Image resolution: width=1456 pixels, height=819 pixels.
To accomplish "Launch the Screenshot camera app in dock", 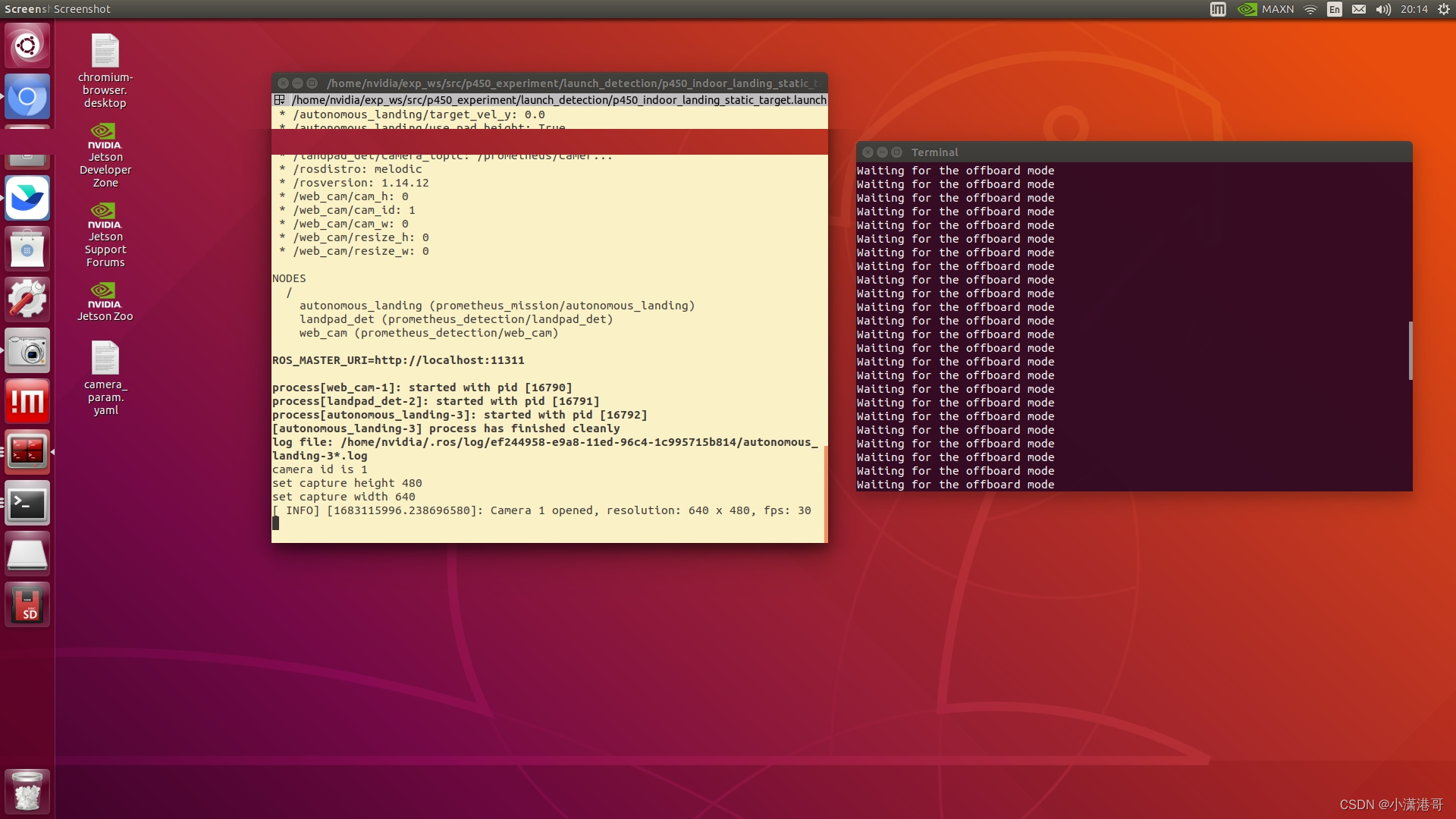I will click(27, 350).
